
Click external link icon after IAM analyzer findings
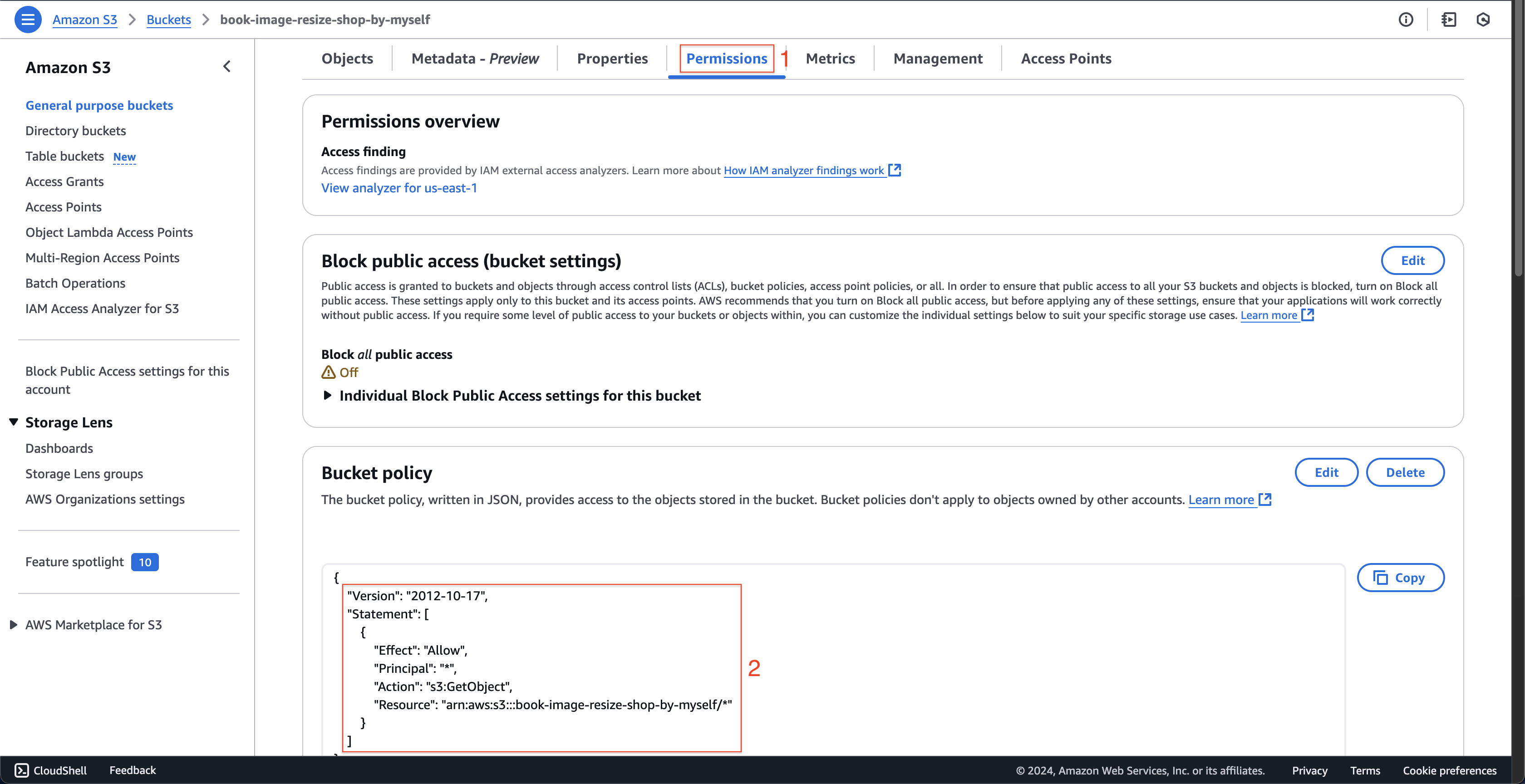point(895,171)
